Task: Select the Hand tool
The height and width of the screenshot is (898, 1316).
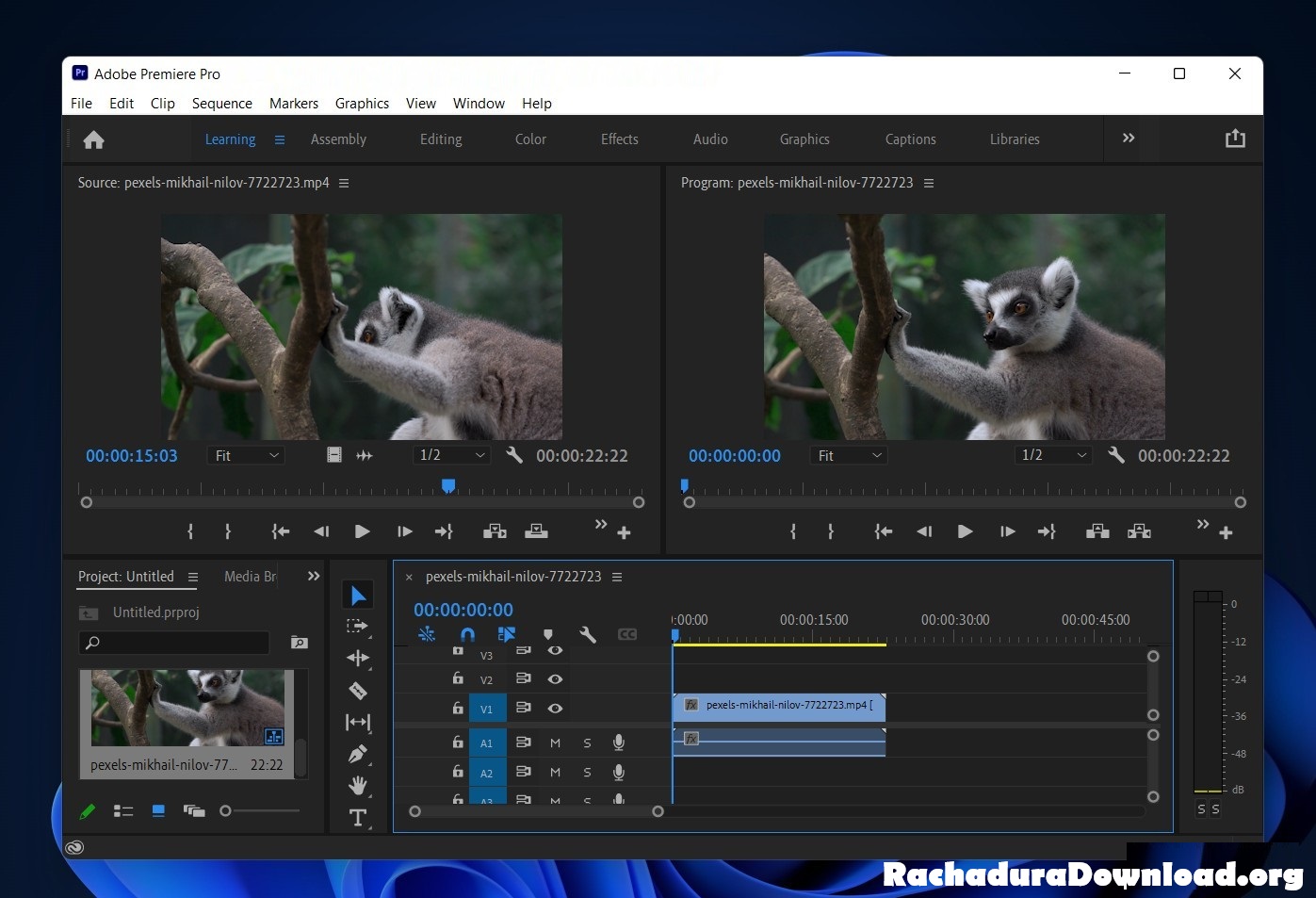Action: click(x=358, y=785)
